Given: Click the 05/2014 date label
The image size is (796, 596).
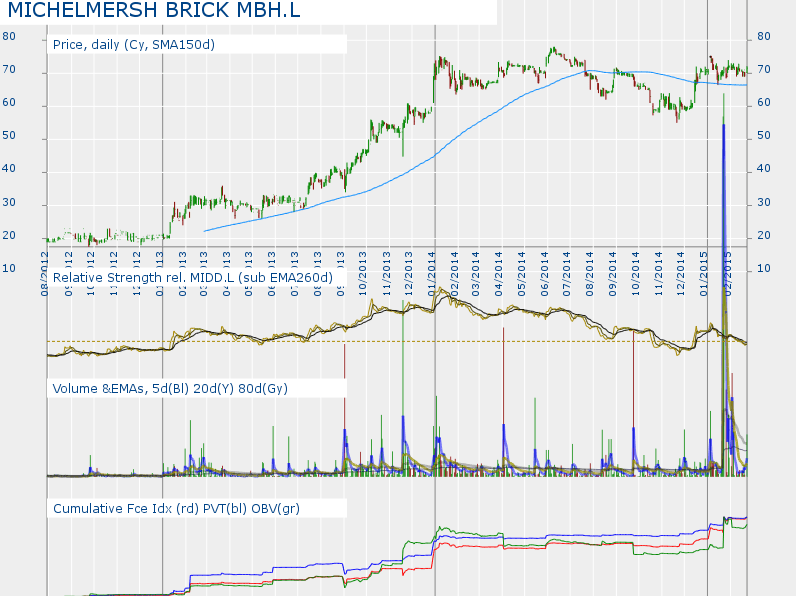Looking at the screenshot, I should 522,274.
